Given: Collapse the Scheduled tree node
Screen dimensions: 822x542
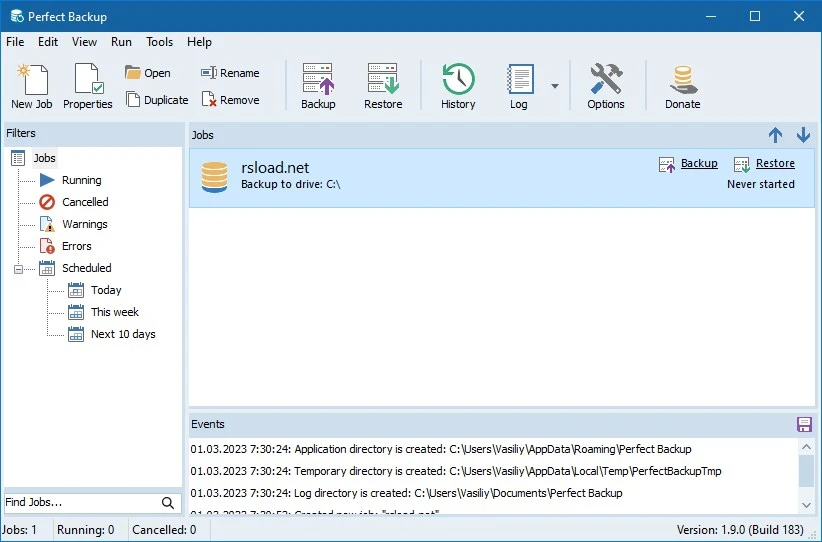Looking at the screenshot, I should [x=19, y=268].
